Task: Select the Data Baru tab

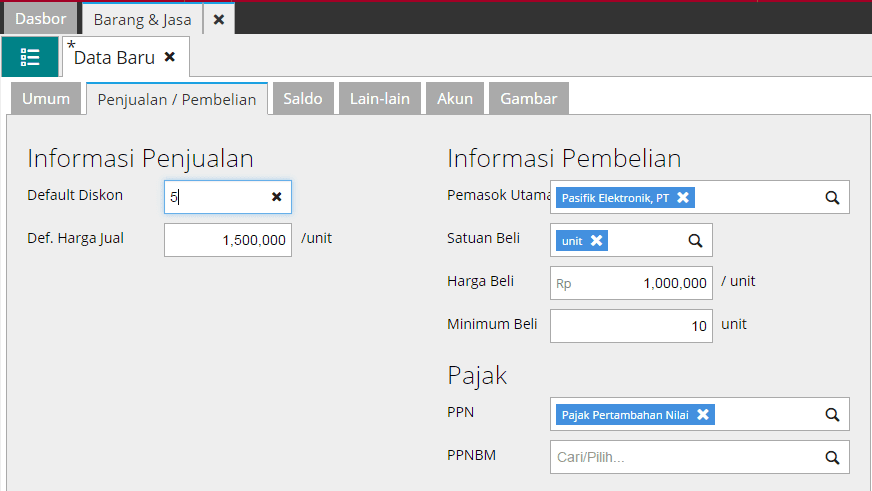Action: 115,57
